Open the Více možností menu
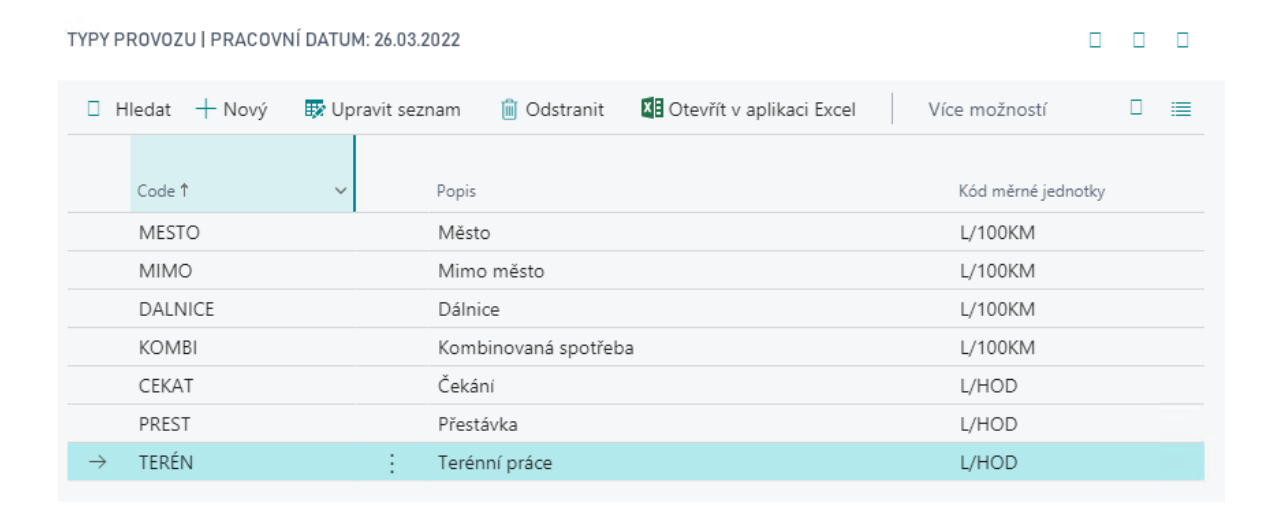This screenshot has height=526, width=1280. click(x=986, y=110)
